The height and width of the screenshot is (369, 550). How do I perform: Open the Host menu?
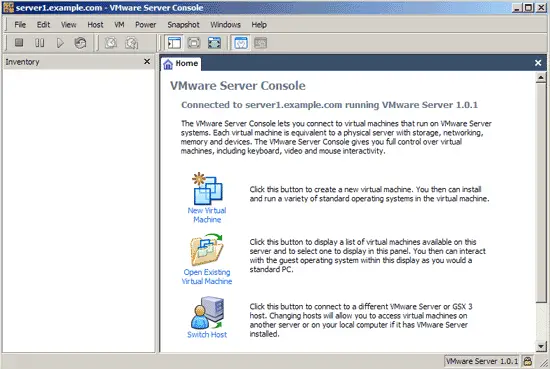95,25
